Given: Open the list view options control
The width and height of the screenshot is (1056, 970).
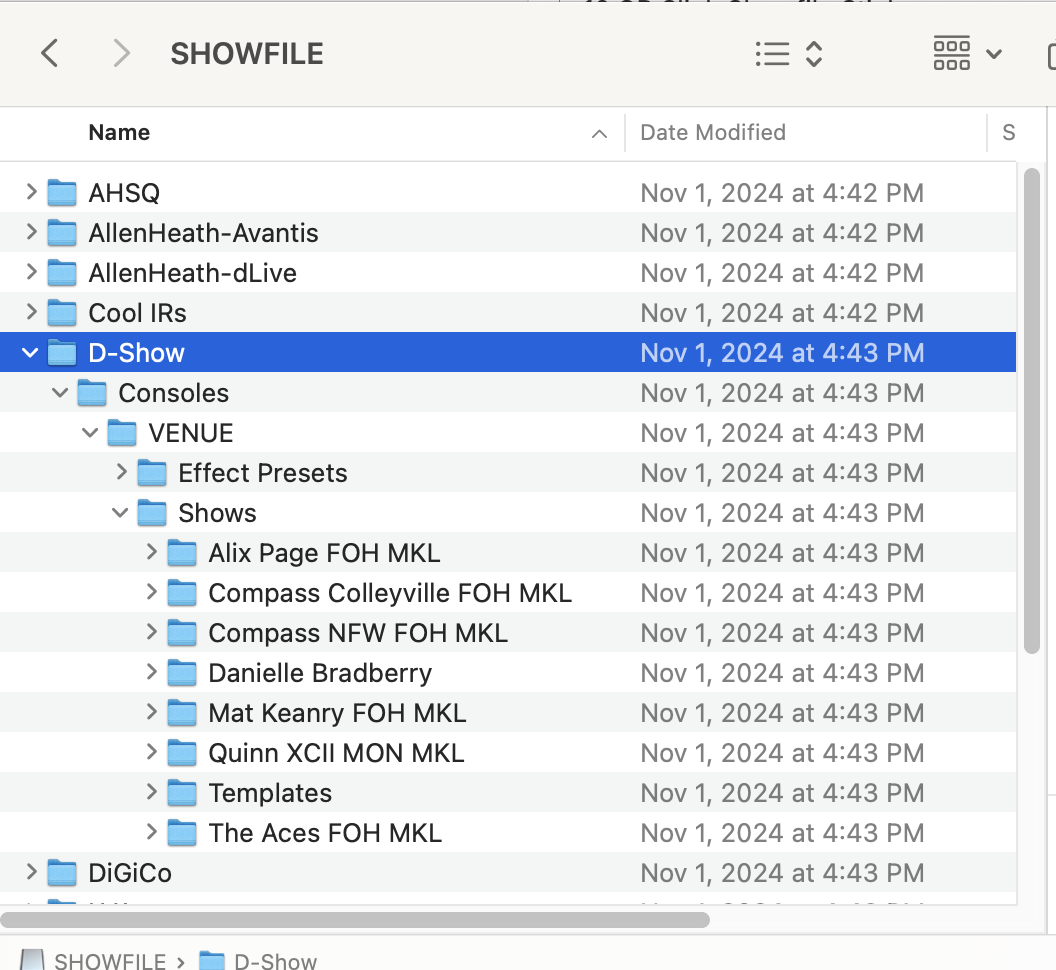Looking at the screenshot, I should (789, 54).
